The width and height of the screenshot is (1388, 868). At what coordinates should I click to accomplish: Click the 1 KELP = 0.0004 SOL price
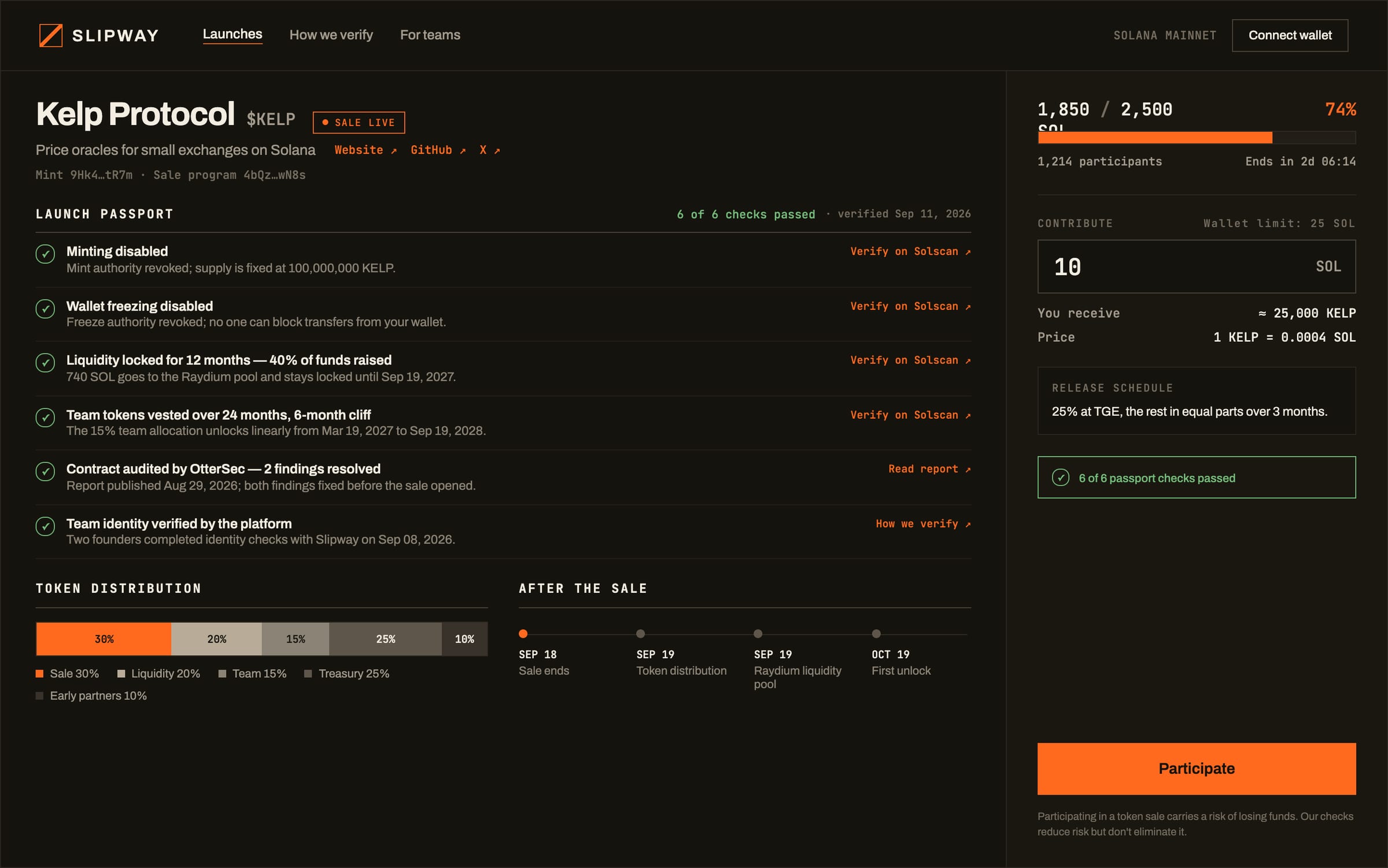point(1284,338)
